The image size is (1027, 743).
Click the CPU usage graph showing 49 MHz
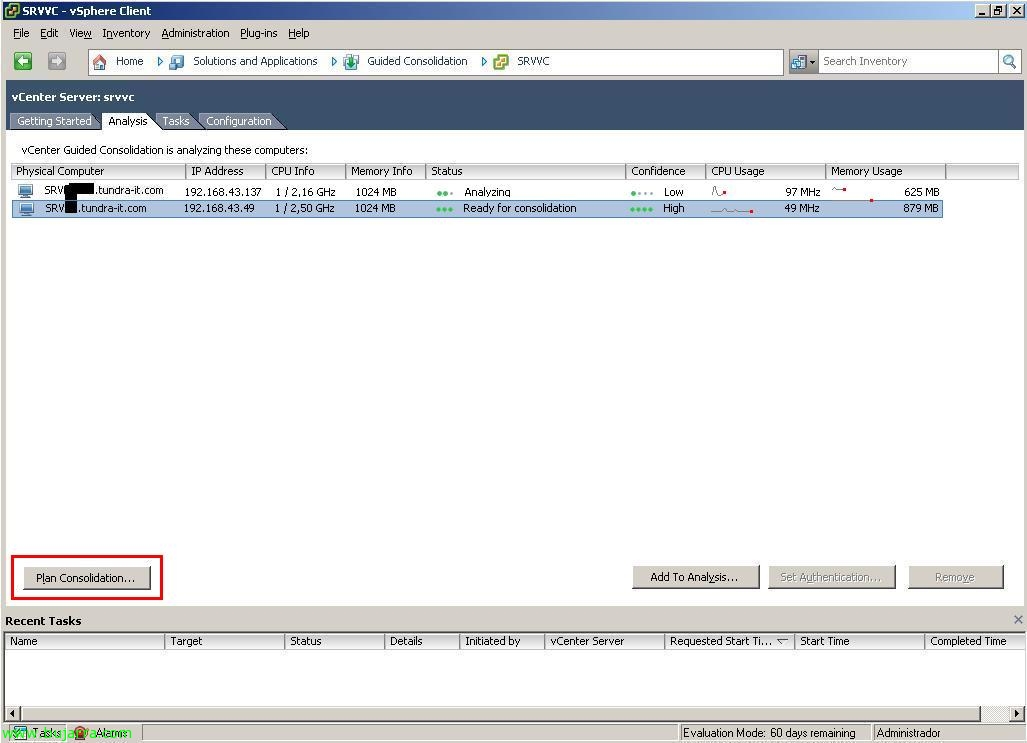click(x=732, y=210)
